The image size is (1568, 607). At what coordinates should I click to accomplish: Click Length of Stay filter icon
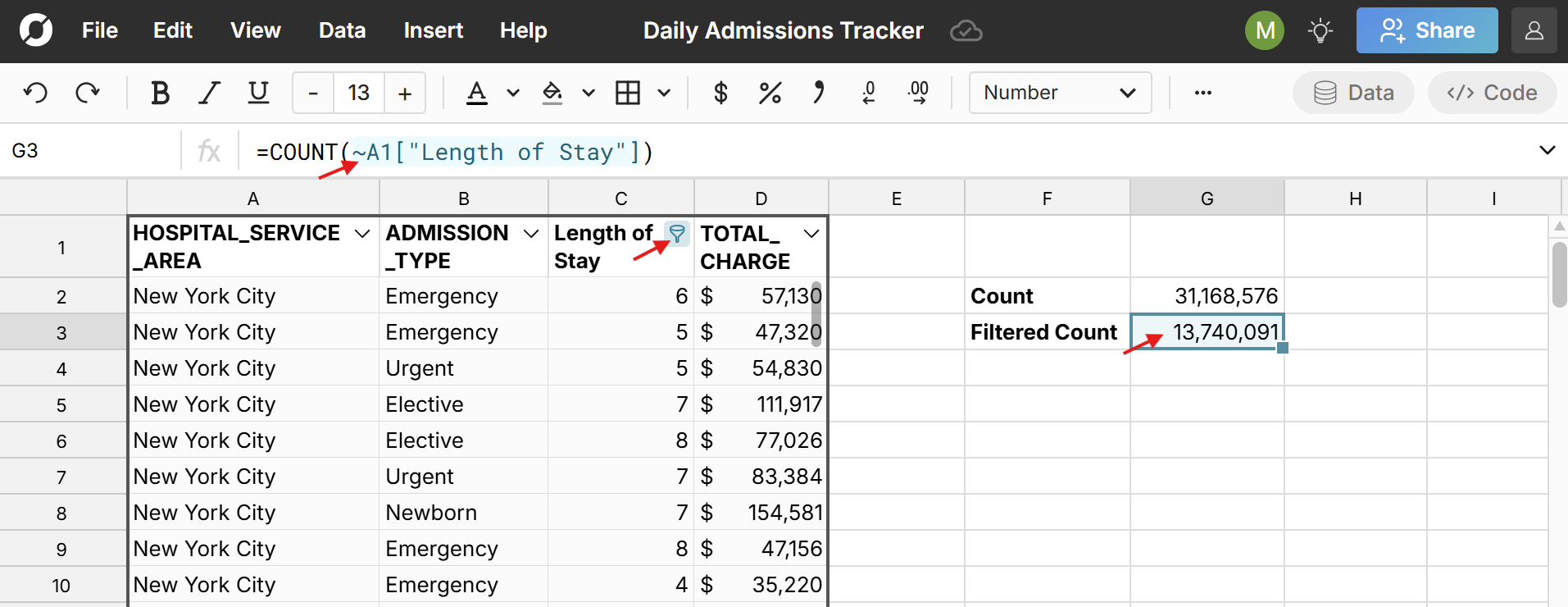[x=677, y=234]
